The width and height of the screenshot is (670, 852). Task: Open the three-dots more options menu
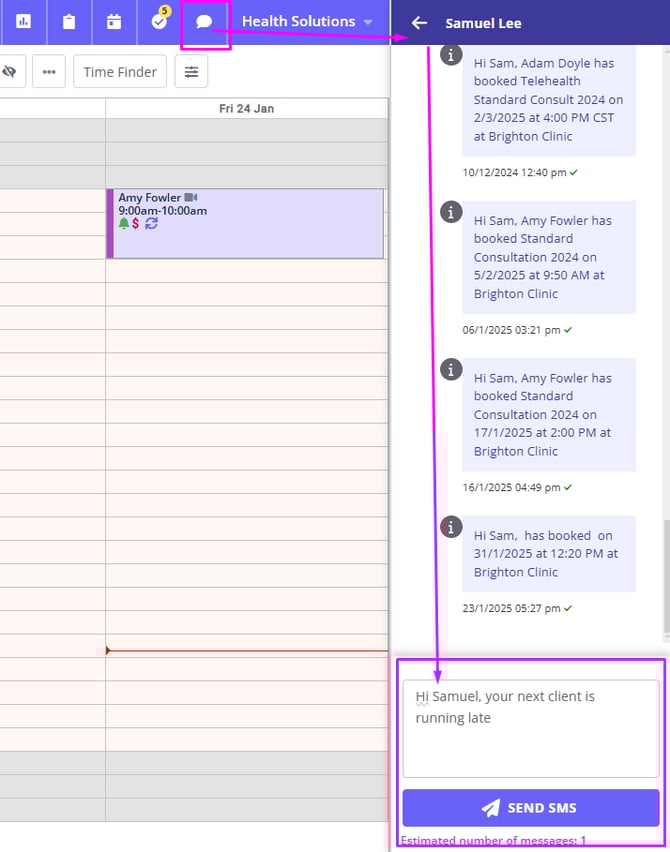(x=49, y=72)
